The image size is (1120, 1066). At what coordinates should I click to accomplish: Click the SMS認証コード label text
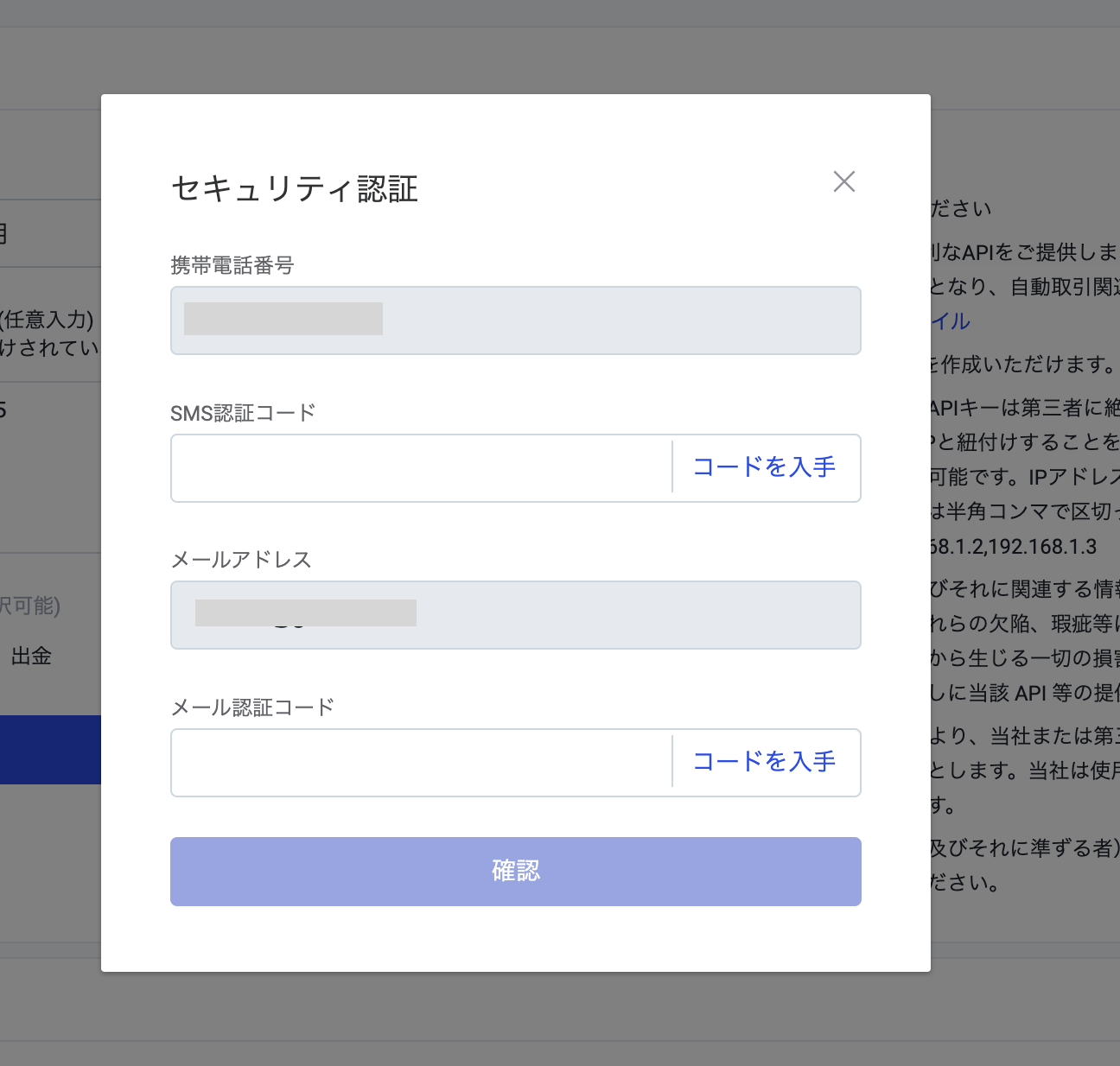[x=243, y=413]
